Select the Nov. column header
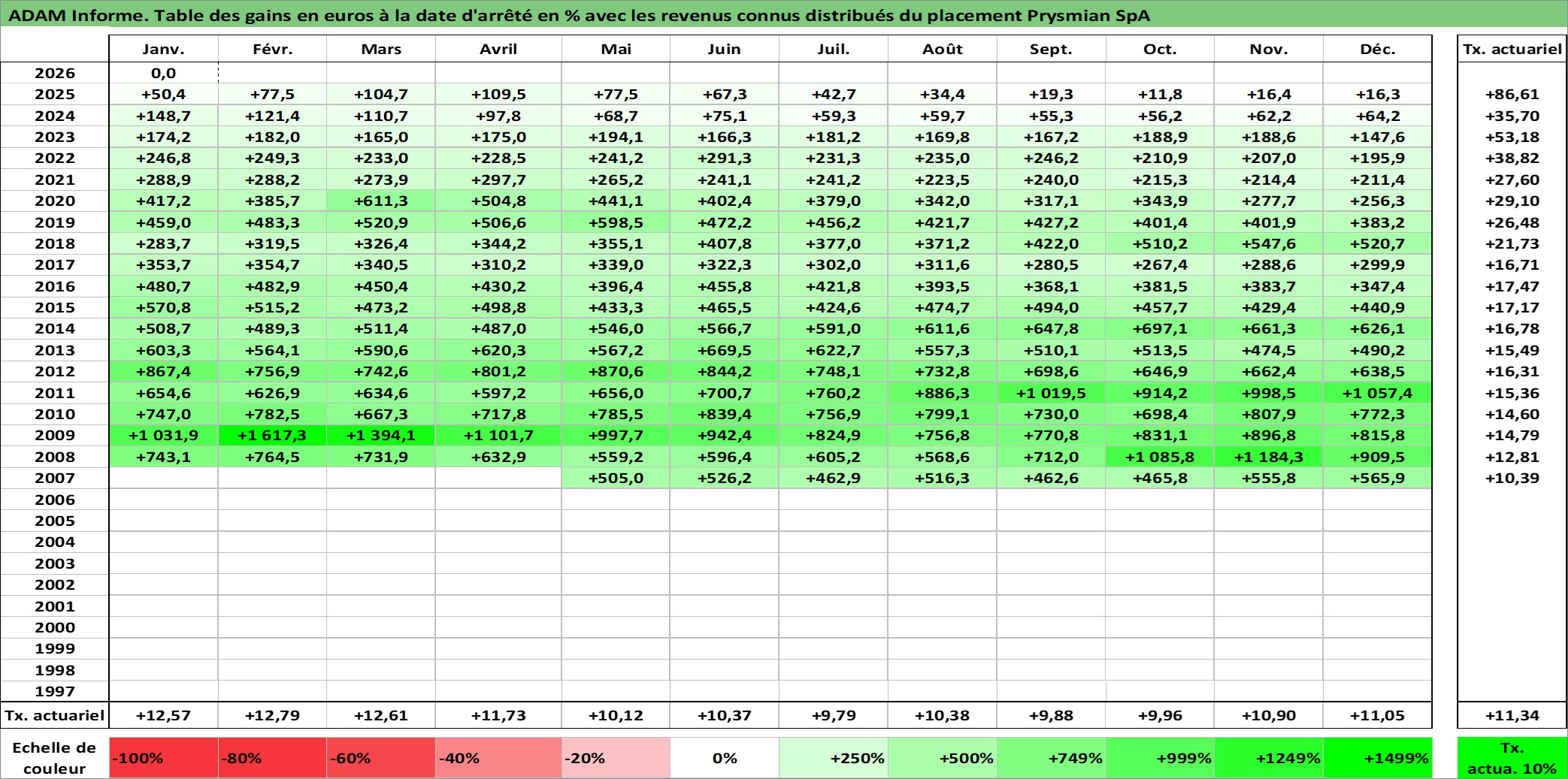This screenshot has height=779, width=1568. (x=1269, y=49)
